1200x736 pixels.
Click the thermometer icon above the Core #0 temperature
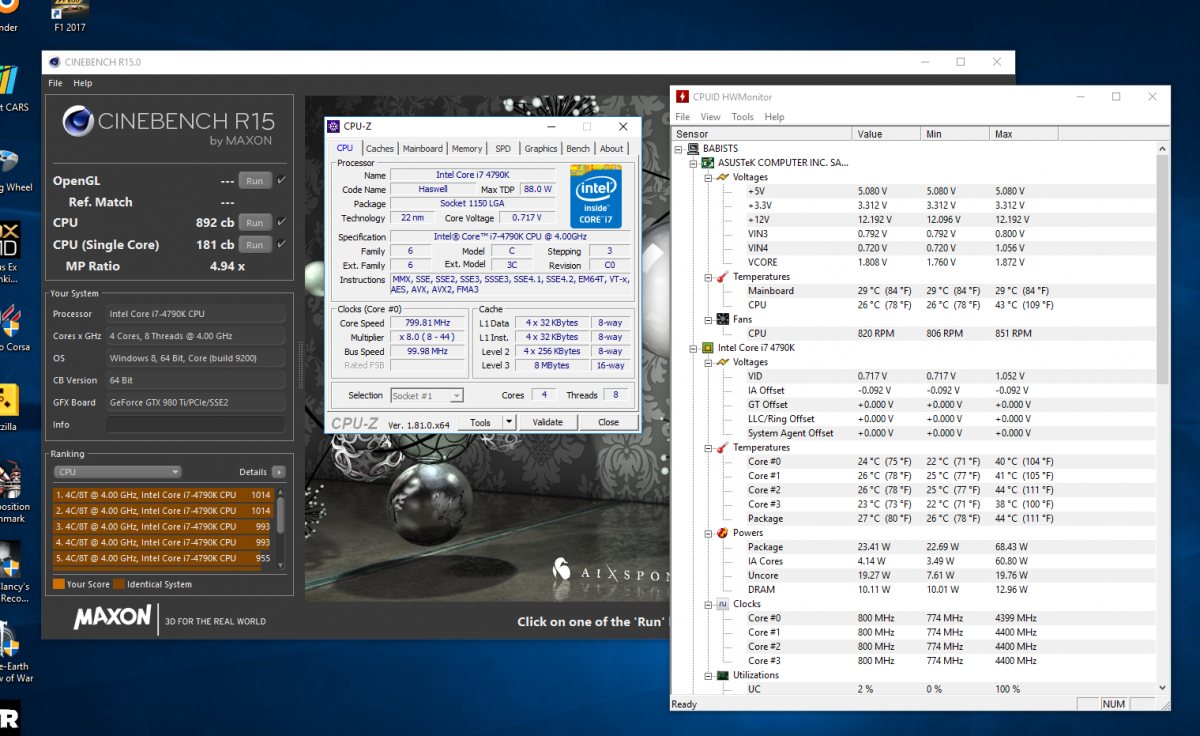pyautogui.click(x=722, y=448)
